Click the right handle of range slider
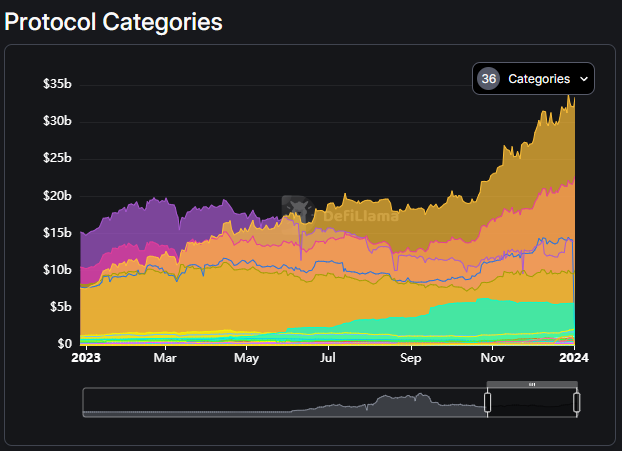622x451 pixels. [x=577, y=403]
